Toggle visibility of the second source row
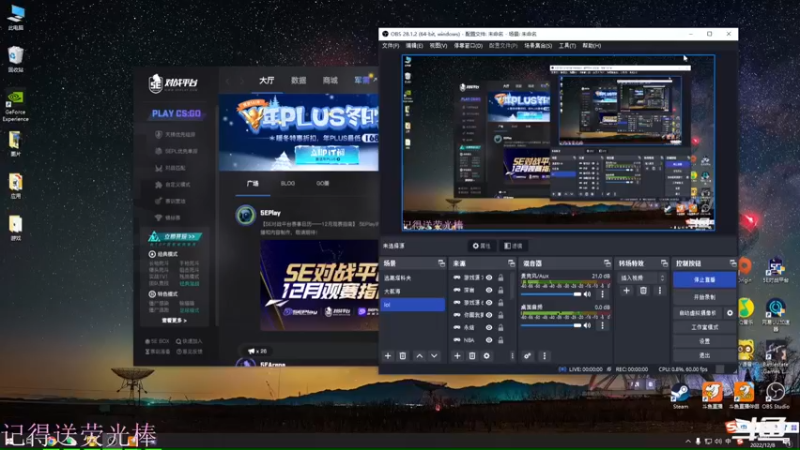The height and width of the screenshot is (450, 800). tap(489, 290)
